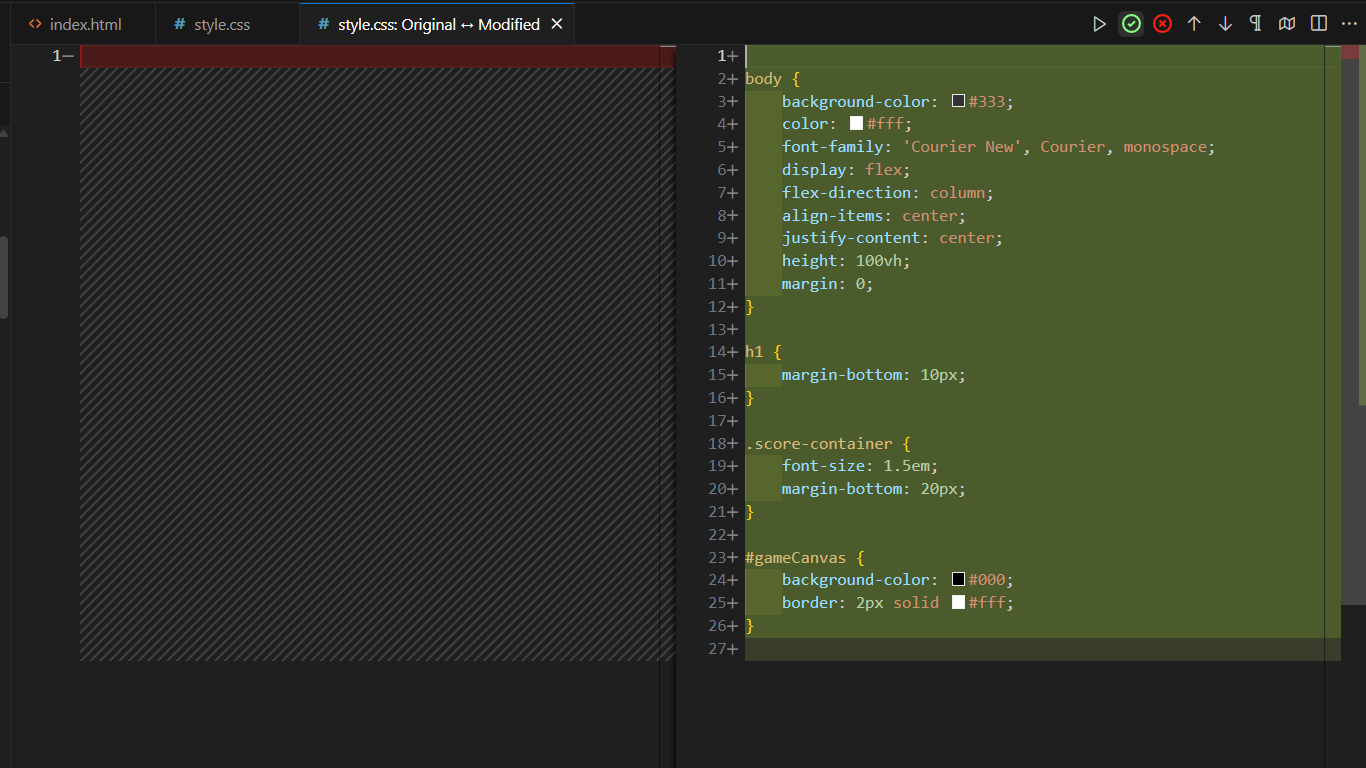Click the #000 gameCanvas background swatch
Image resolution: width=1366 pixels, height=768 pixels.
tap(958, 580)
